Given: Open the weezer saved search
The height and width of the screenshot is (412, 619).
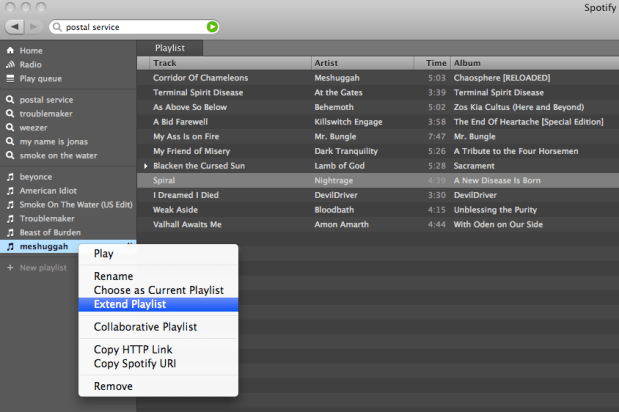Looking at the screenshot, I should coord(34,128).
